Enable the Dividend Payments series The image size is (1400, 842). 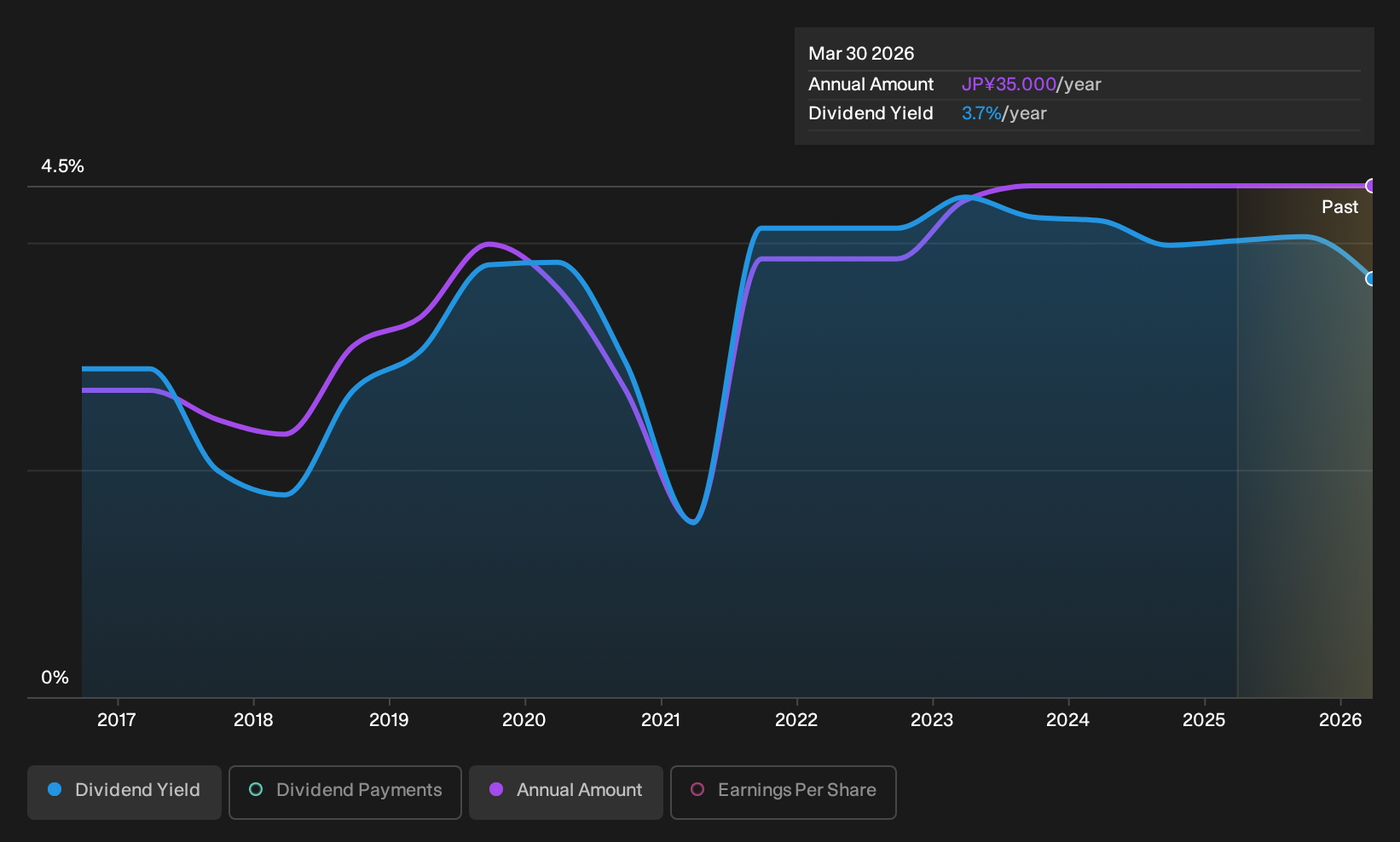[345, 792]
